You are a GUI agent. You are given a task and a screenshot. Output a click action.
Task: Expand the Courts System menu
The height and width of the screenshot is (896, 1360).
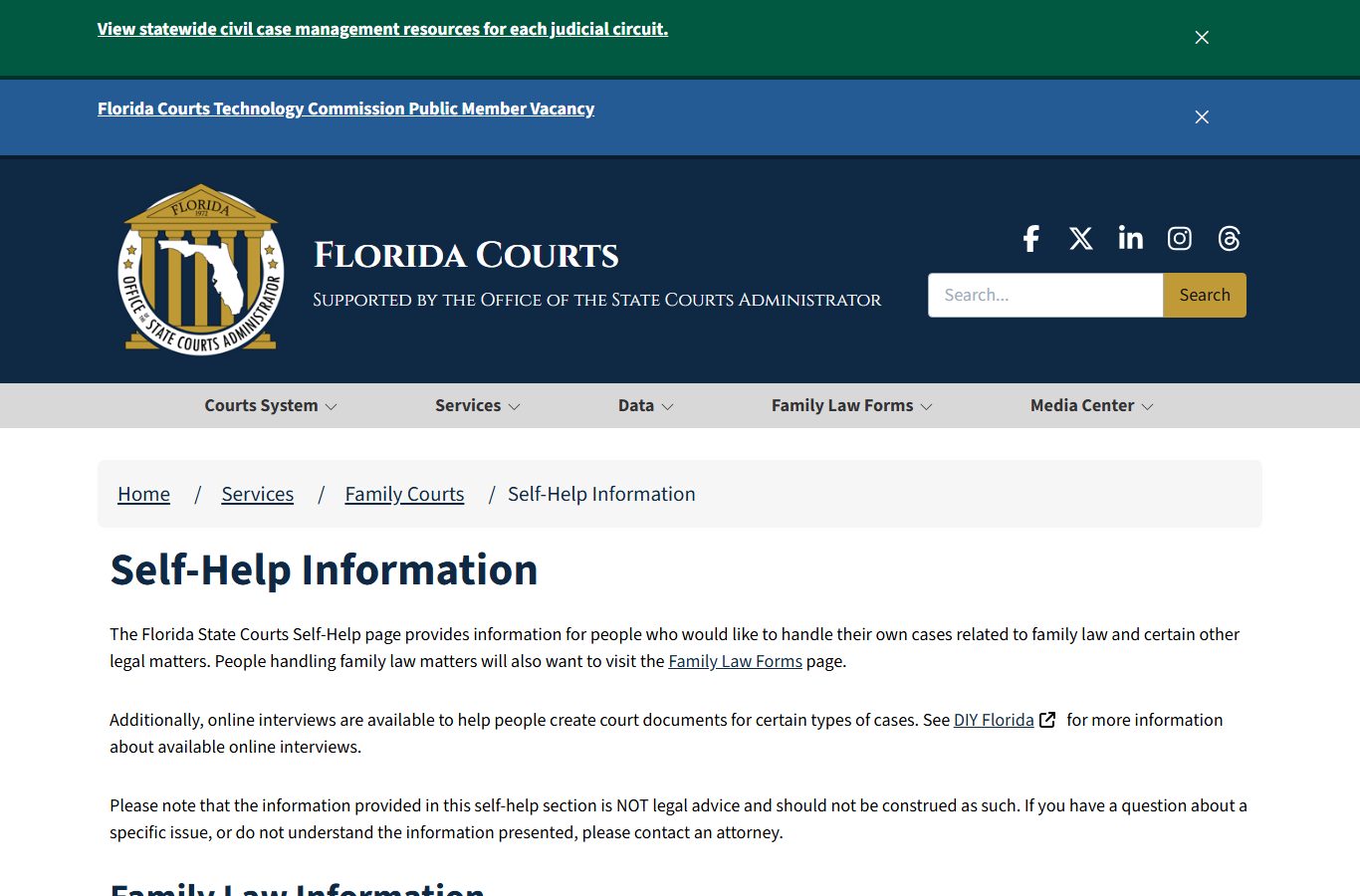tap(271, 405)
